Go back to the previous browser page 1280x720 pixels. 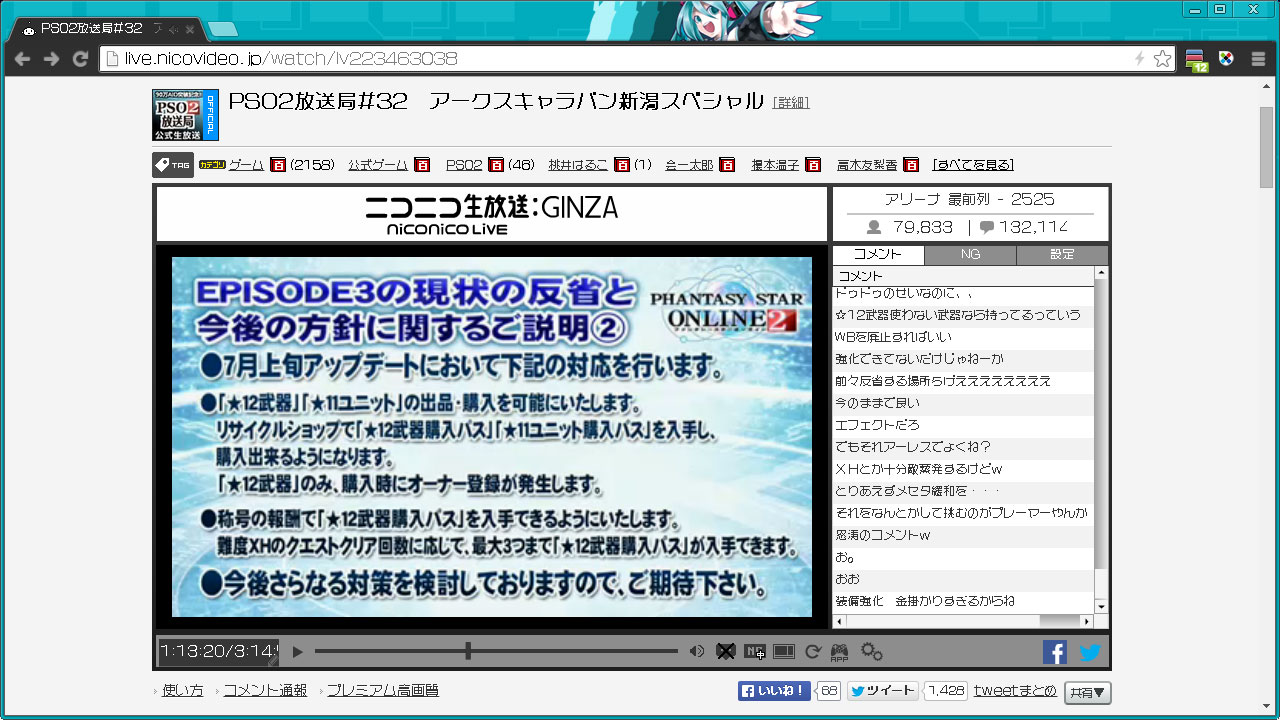(22, 59)
